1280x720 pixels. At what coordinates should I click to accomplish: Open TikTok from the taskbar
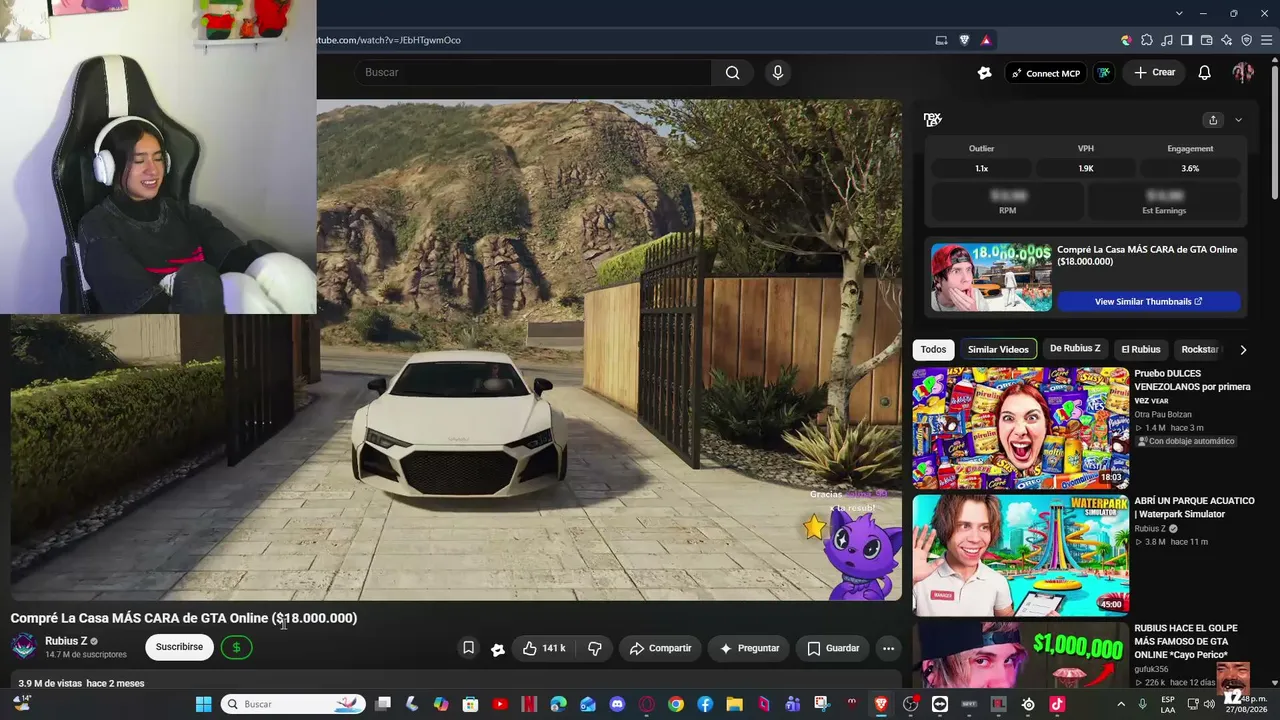pyautogui.click(x=1057, y=704)
